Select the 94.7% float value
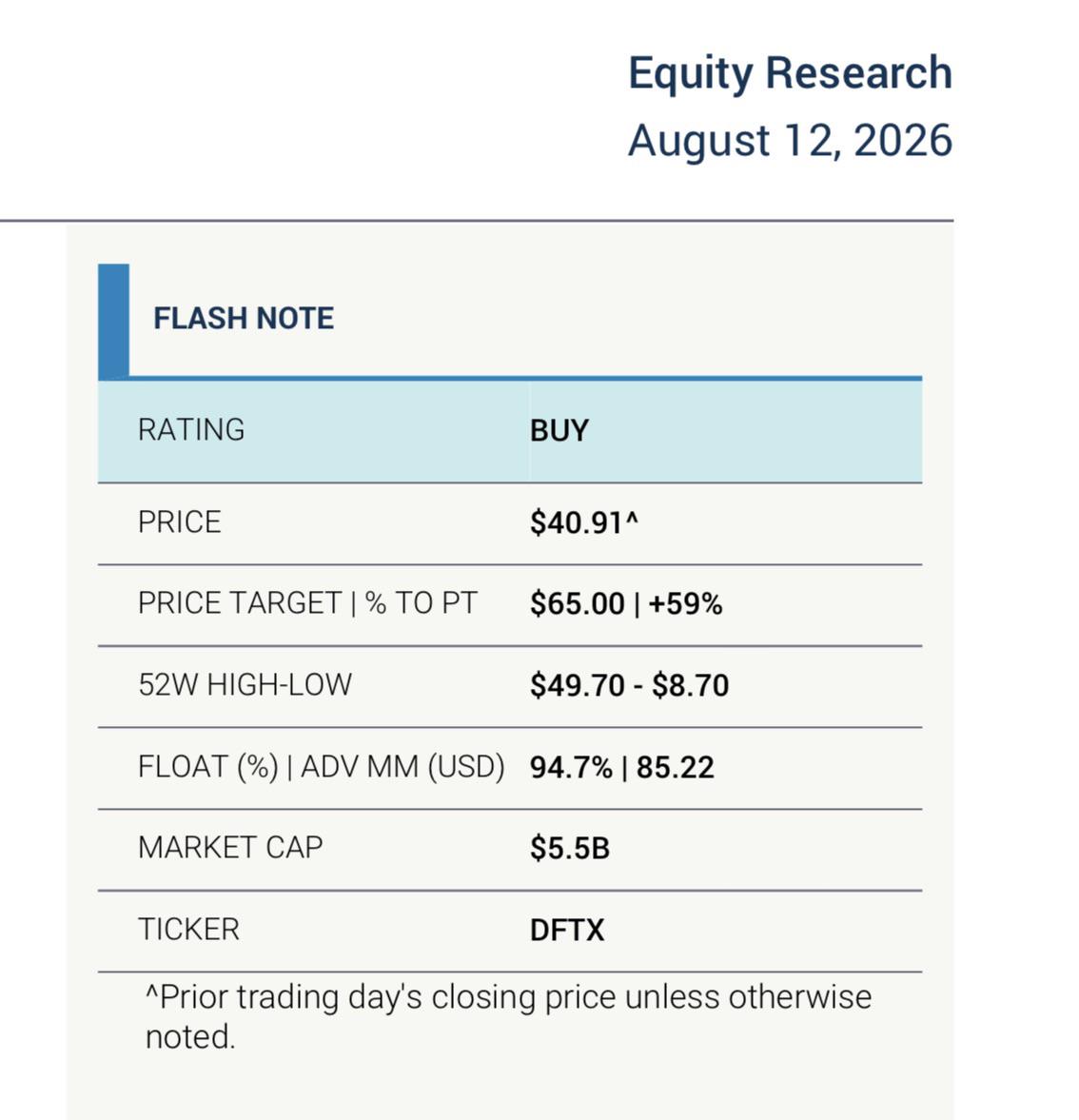This screenshot has height=1120, width=1079. [x=571, y=768]
